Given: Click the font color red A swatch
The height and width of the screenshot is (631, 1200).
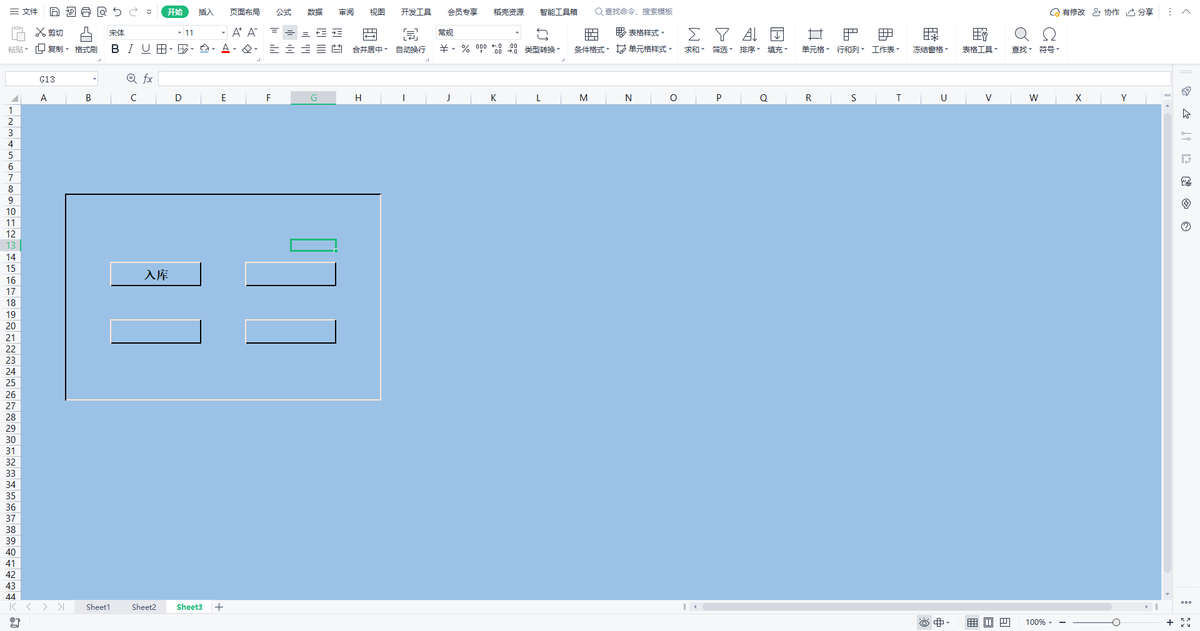Looking at the screenshot, I should pos(225,49).
